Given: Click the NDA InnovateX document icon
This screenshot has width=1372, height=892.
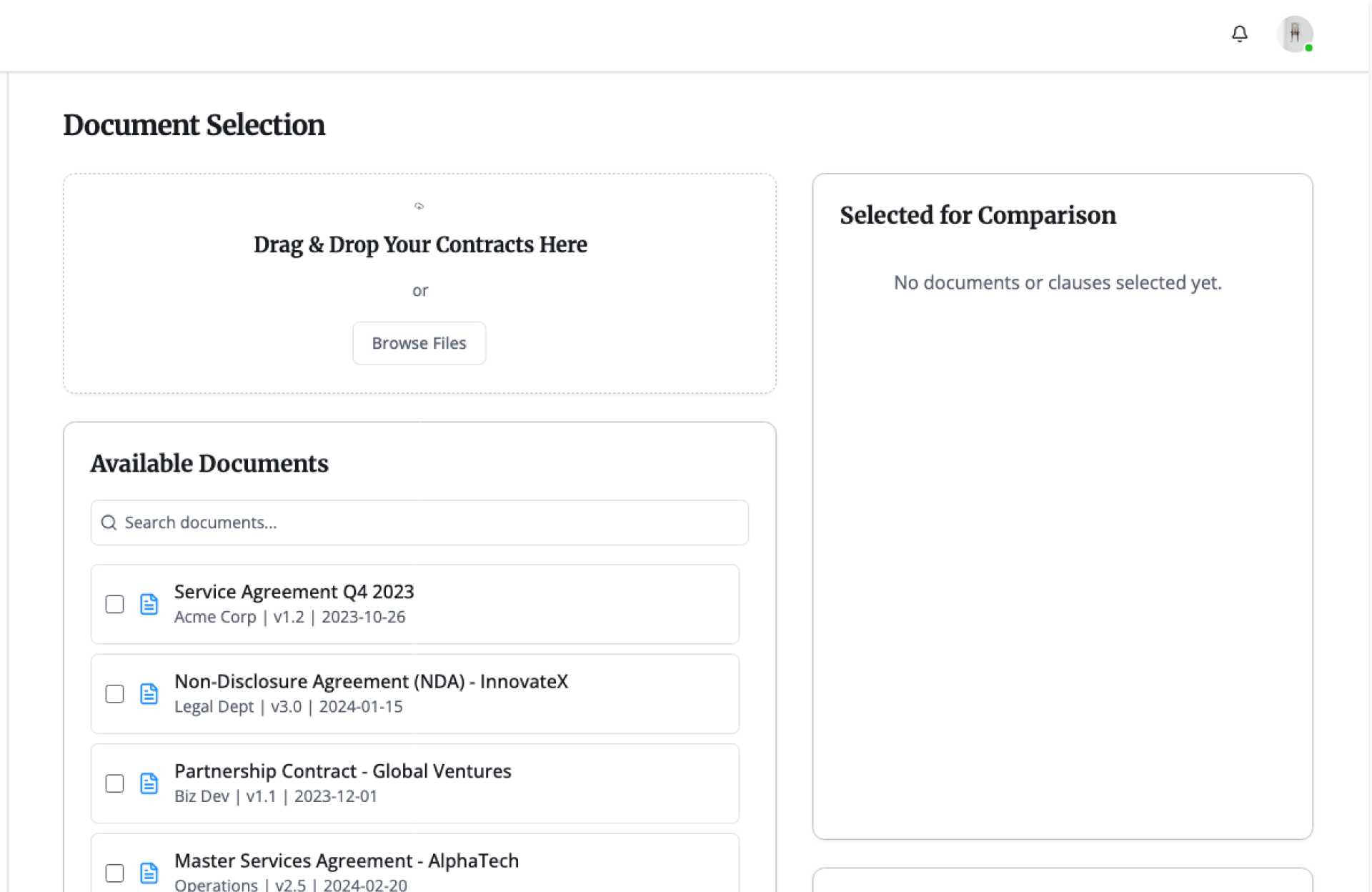Looking at the screenshot, I should pyautogui.click(x=149, y=693).
